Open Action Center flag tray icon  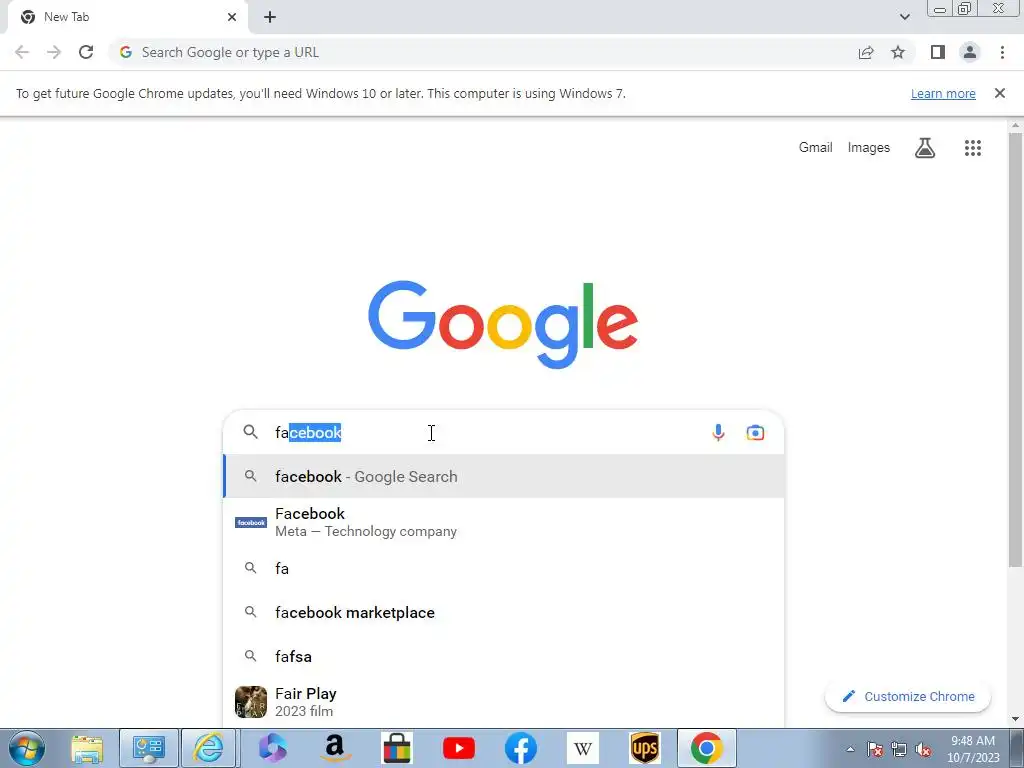coord(874,749)
